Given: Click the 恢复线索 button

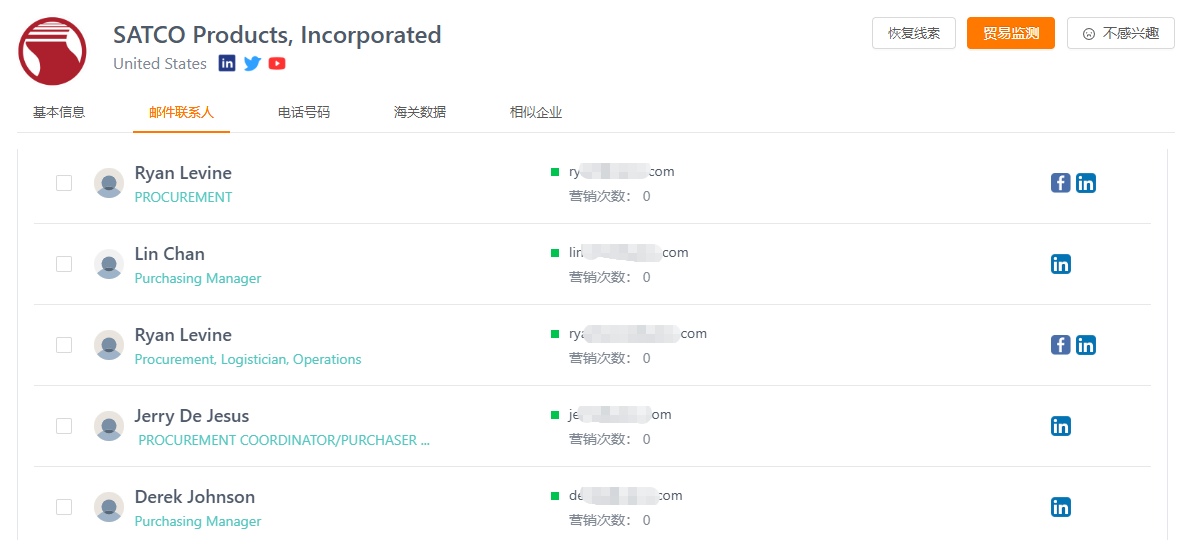Looking at the screenshot, I should point(914,33).
